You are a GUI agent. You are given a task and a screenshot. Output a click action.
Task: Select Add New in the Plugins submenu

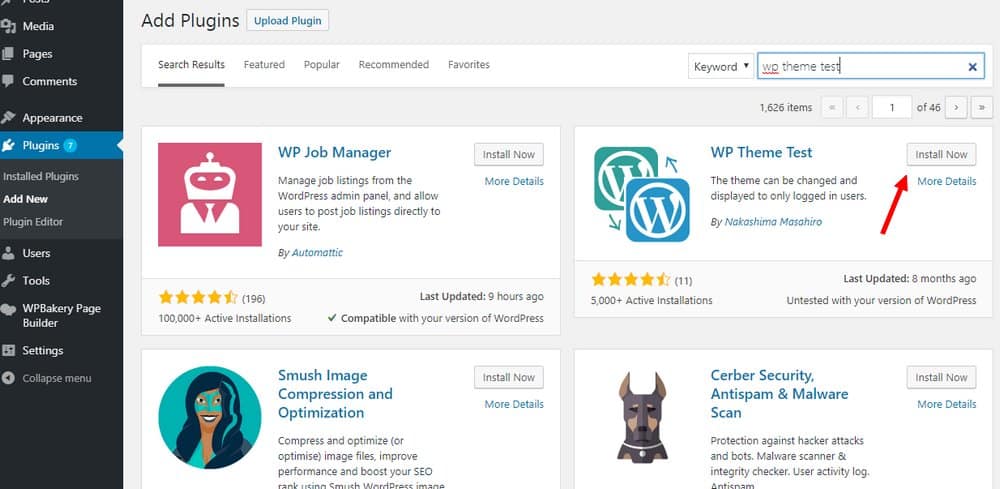click(26, 199)
